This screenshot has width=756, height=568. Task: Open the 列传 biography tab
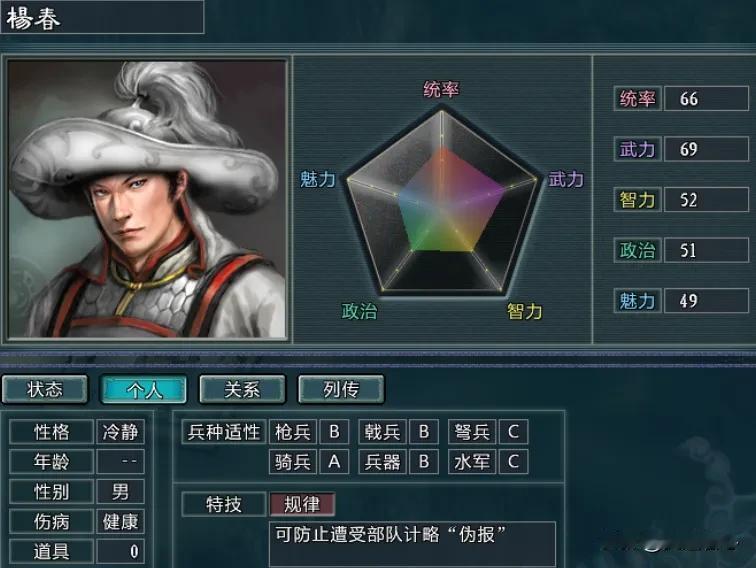[341, 389]
